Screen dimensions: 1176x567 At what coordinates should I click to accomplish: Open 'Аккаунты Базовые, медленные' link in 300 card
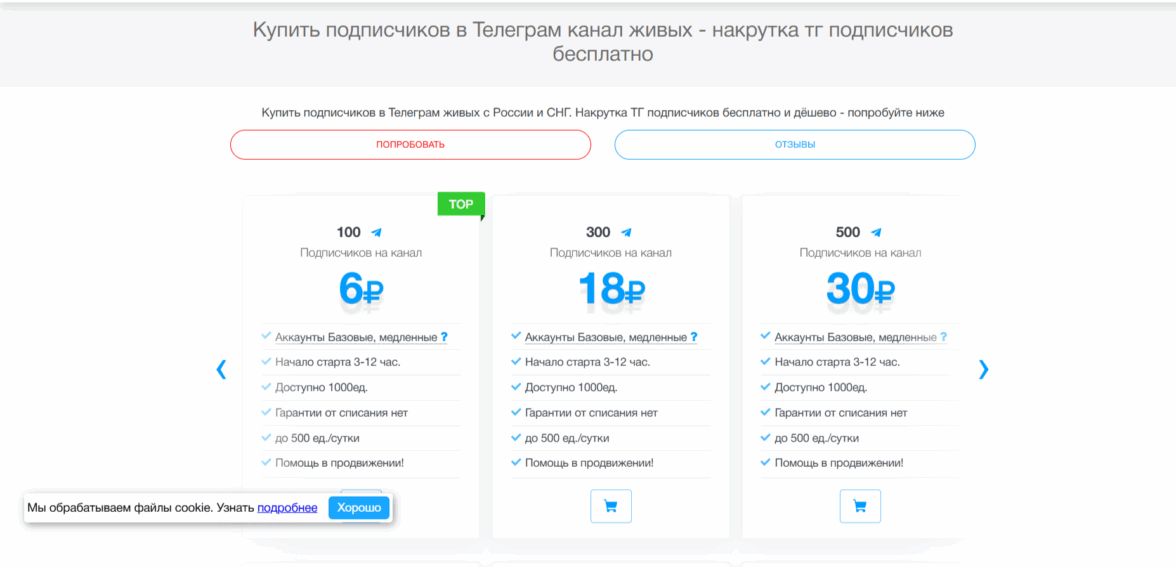pos(606,338)
